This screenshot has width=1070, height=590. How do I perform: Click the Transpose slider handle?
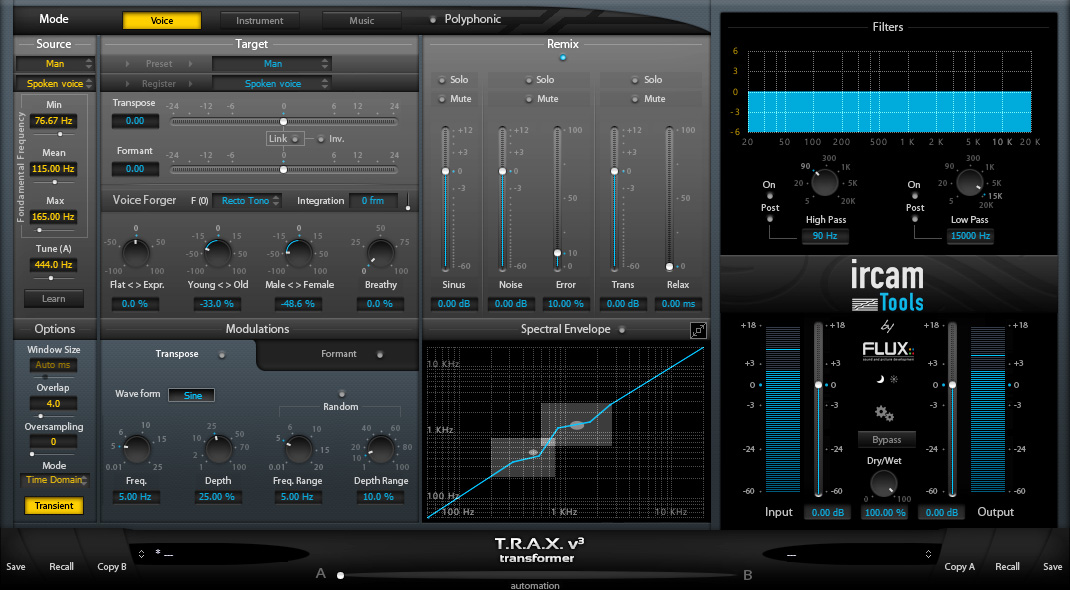tap(283, 121)
